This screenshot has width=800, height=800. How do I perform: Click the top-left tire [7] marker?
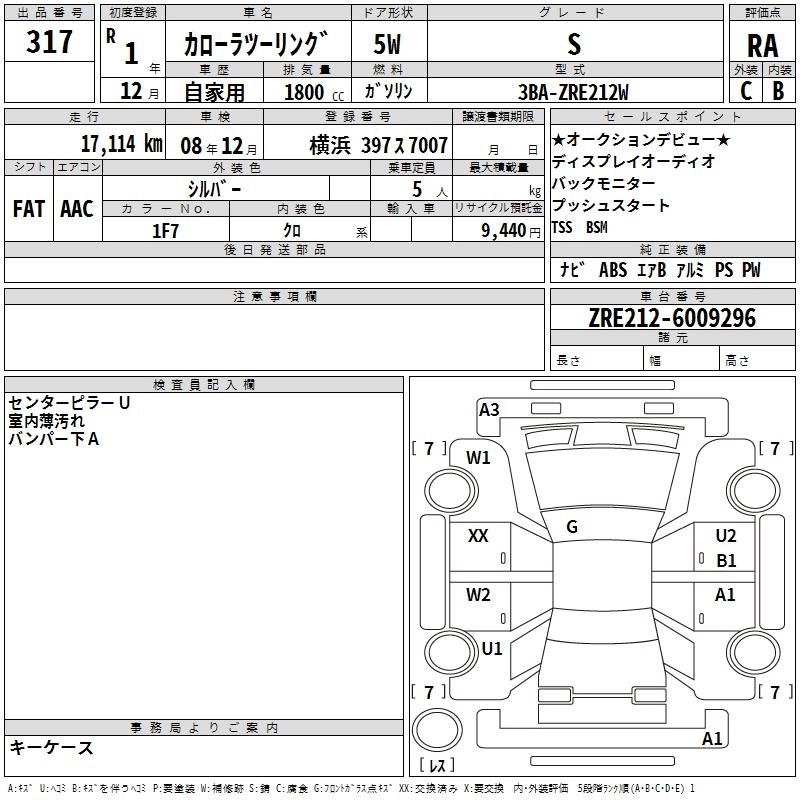point(429,448)
